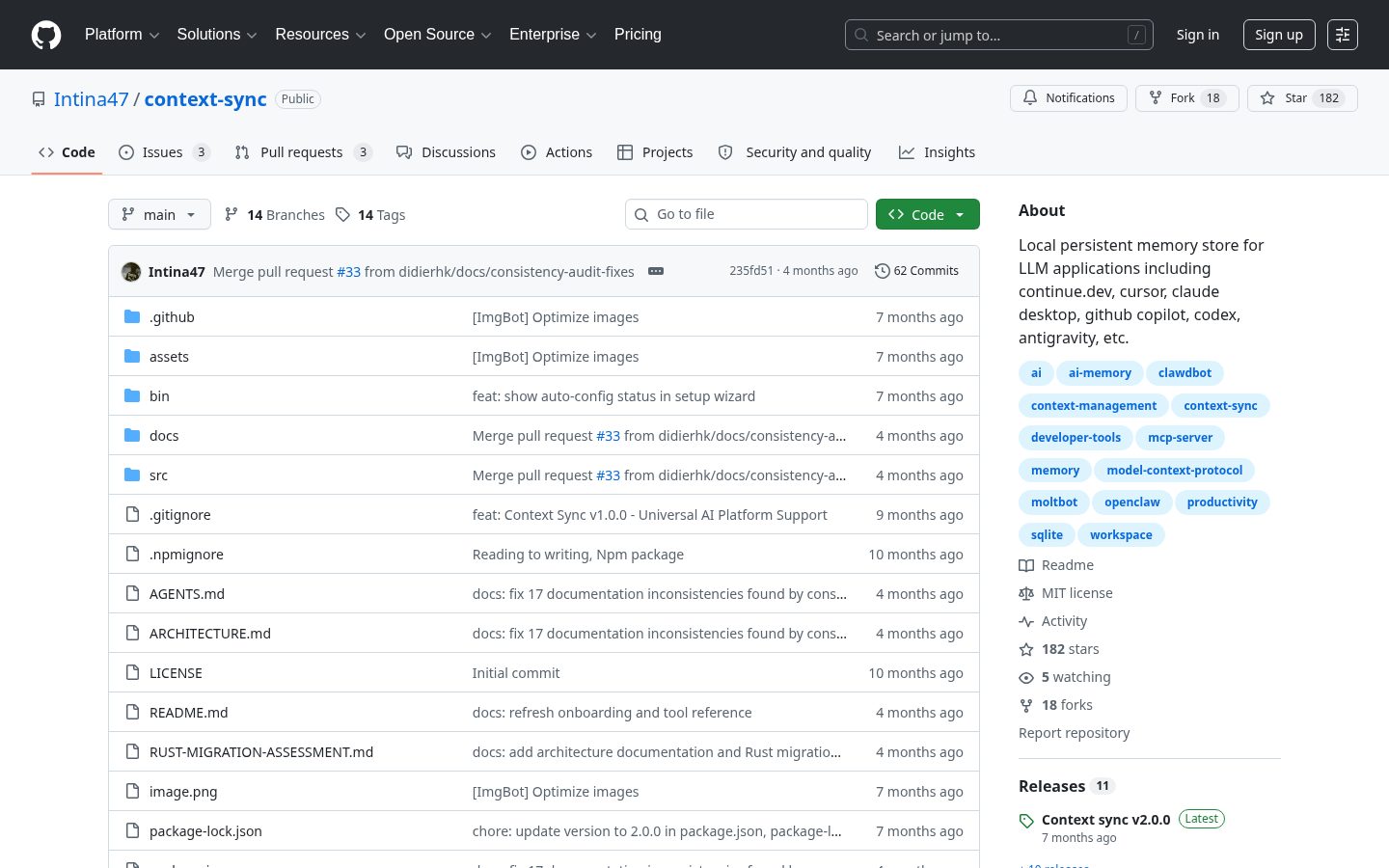Click the README.md file icon

[133, 712]
